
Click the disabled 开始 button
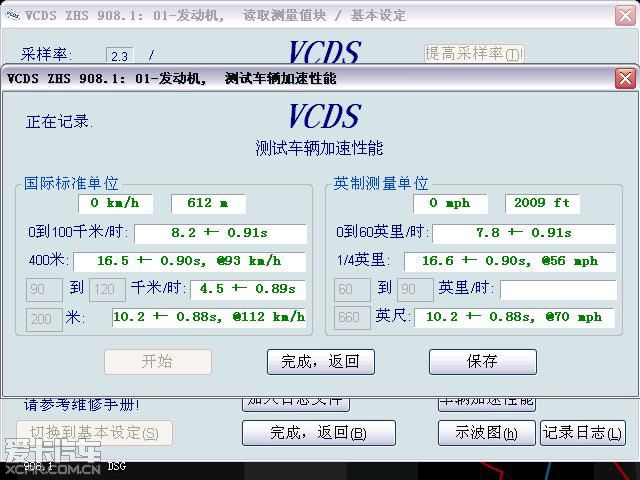point(158,362)
